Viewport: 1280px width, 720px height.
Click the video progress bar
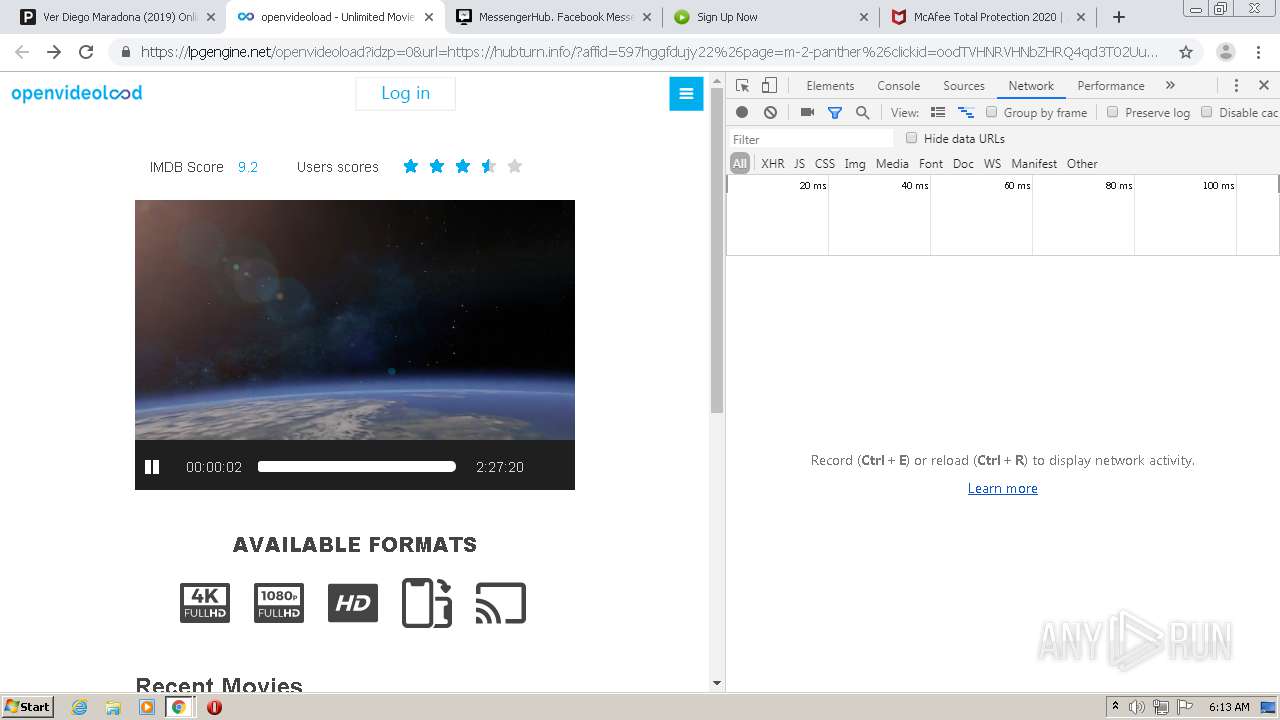(x=356, y=467)
